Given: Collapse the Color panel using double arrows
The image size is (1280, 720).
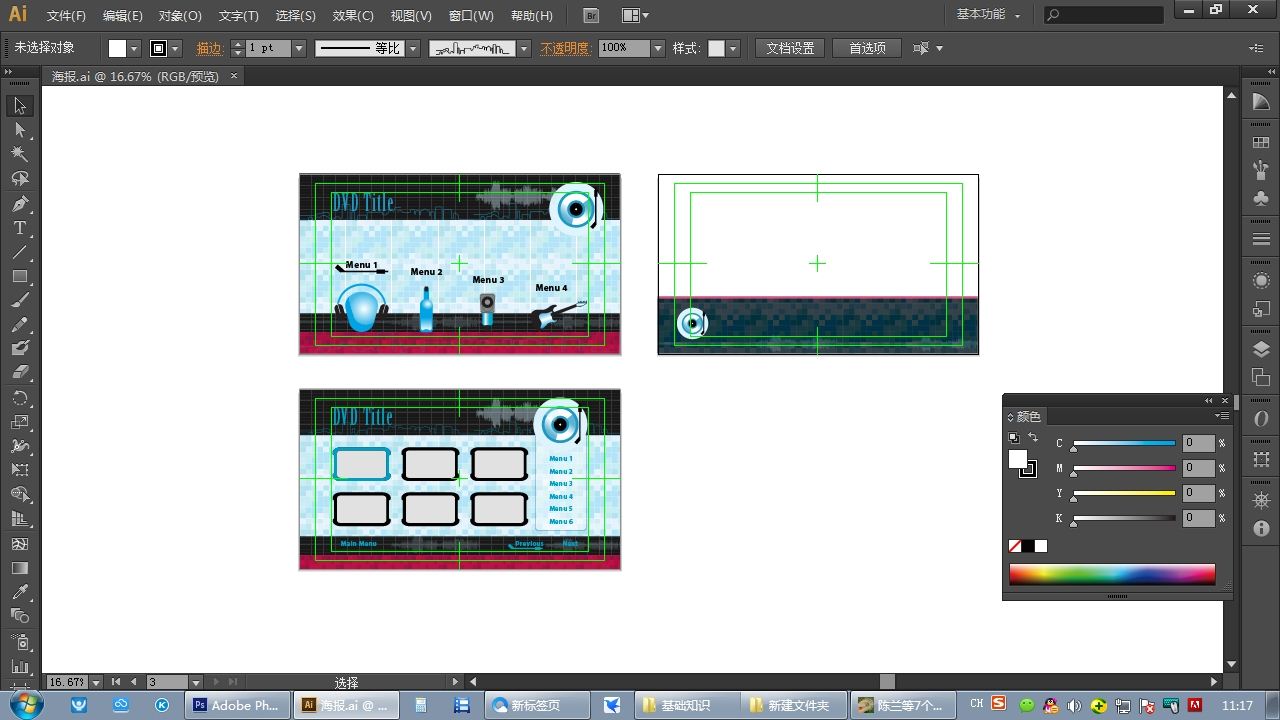Looking at the screenshot, I should tap(1208, 400).
